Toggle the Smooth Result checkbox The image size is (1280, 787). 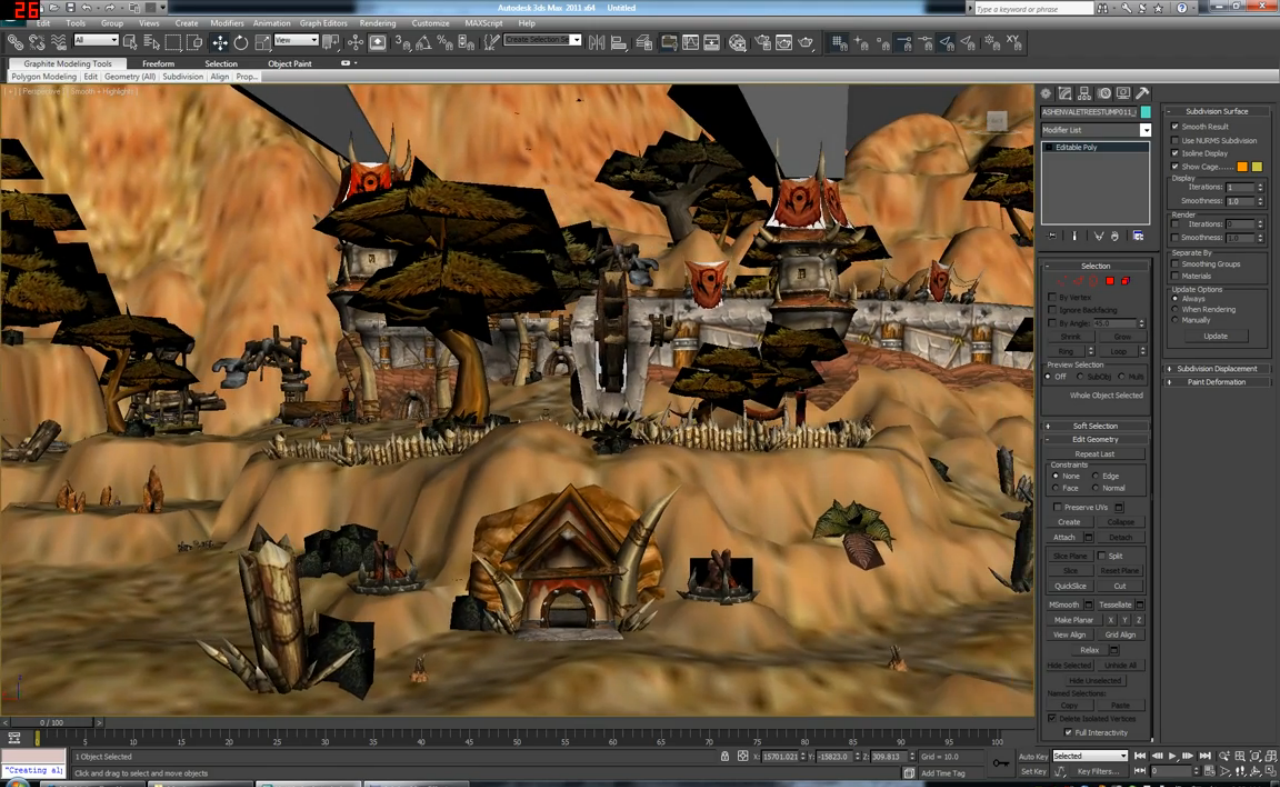click(x=1175, y=127)
